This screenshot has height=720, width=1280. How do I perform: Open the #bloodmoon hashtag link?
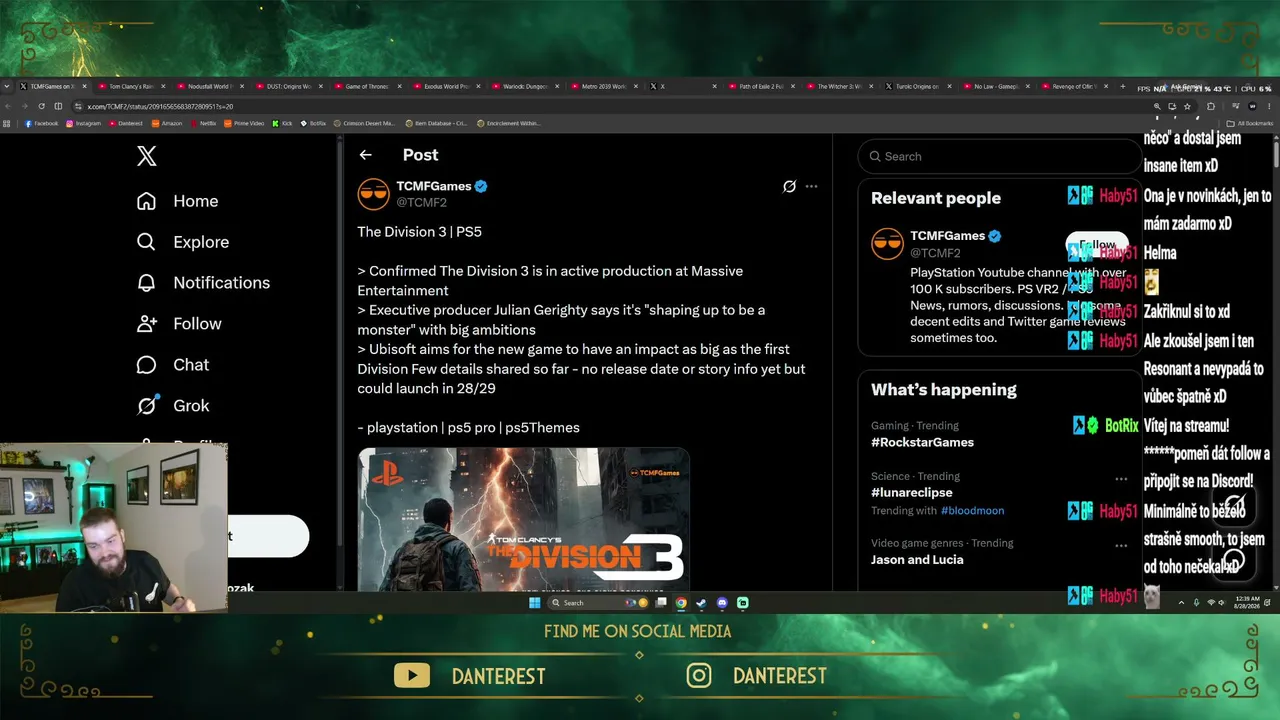tap(972, 510)
